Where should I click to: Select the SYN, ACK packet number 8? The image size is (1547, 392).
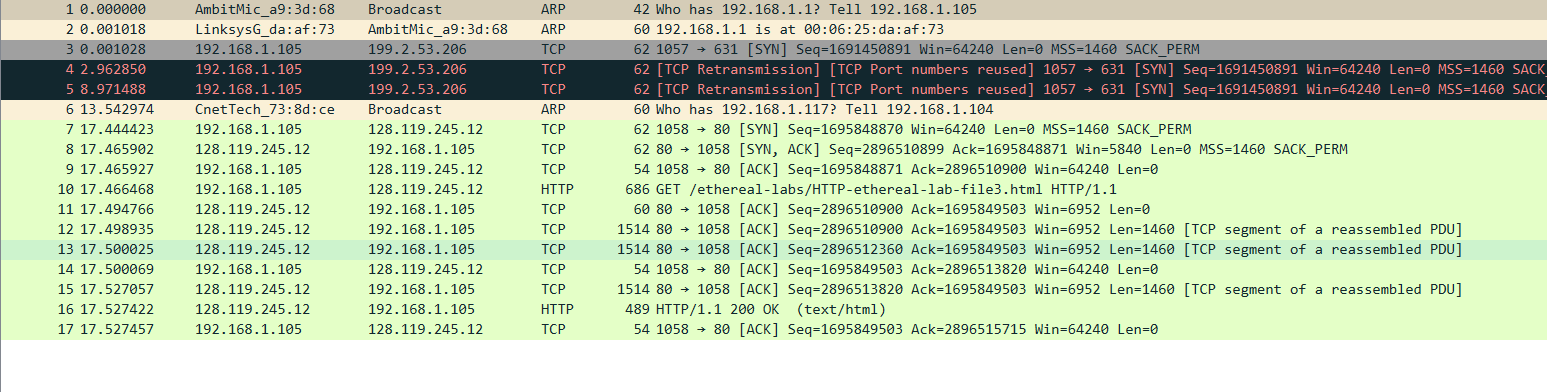click(773, 150)
